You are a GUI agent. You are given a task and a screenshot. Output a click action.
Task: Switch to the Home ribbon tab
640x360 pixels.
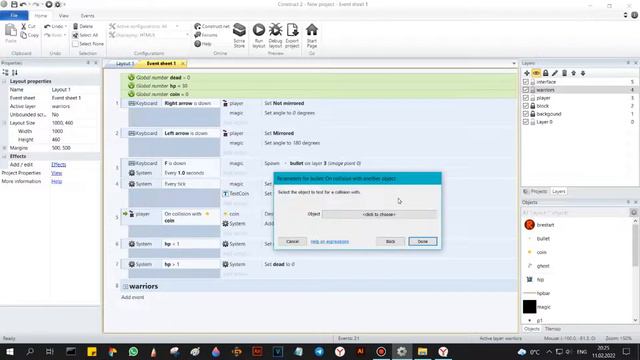pyautogui.click(x=41, y=16)
